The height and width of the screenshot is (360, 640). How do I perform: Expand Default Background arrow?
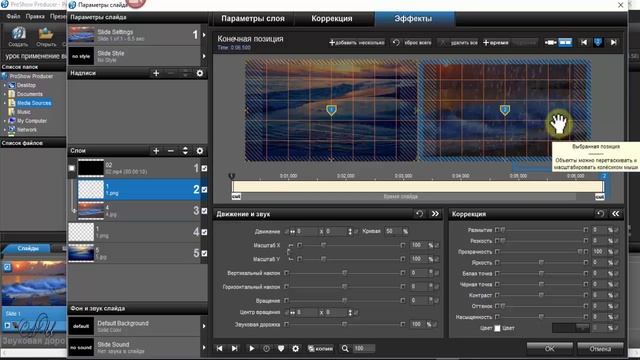(x=204, y=326)
